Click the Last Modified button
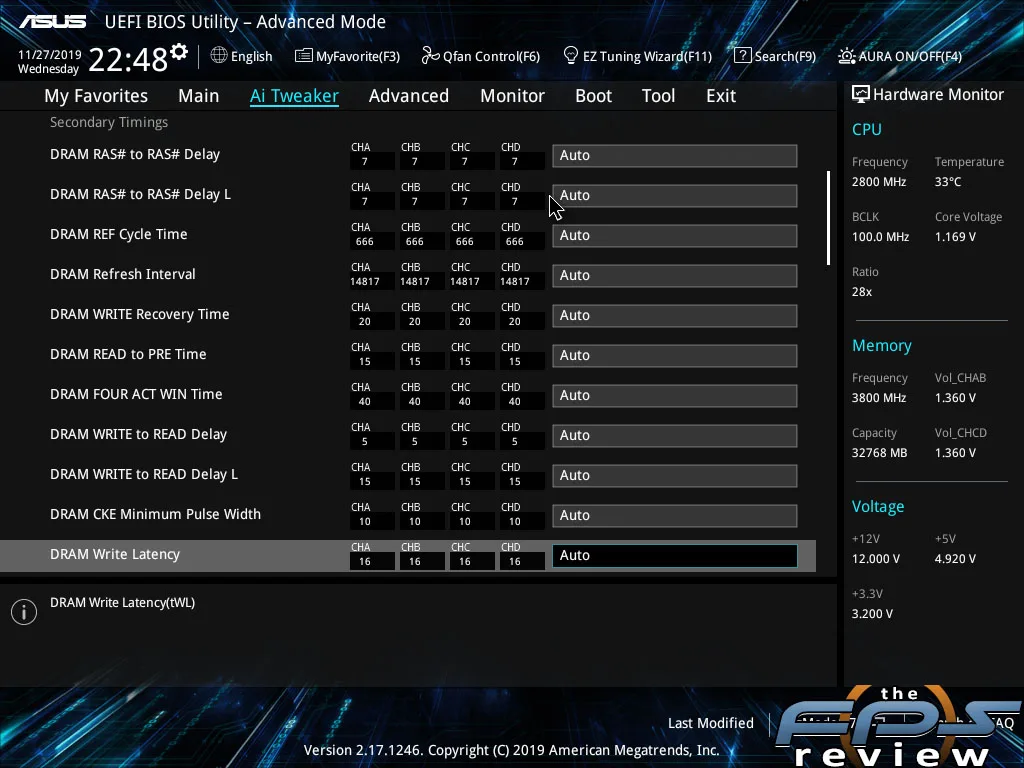The height and width of the screenshot is (768, 1024). tap(711, 723)
